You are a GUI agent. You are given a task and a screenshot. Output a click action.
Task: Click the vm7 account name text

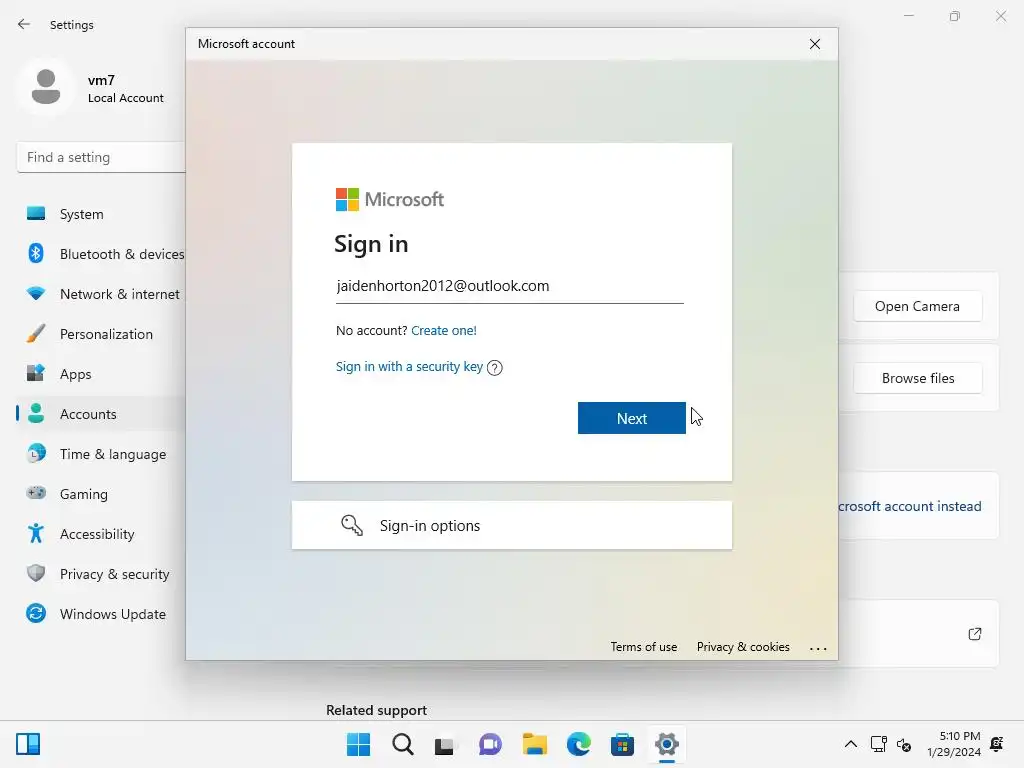[101, 80]
